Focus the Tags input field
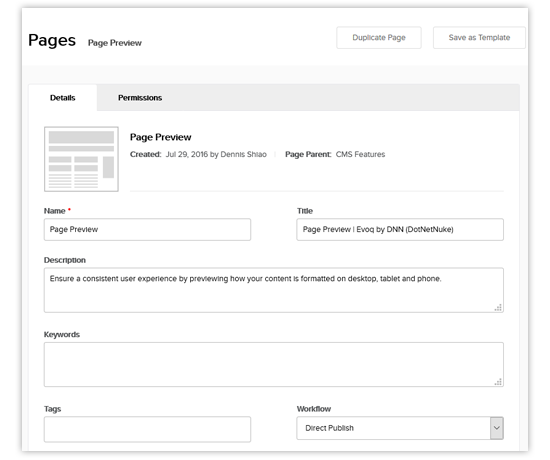 click(x=147, y=429)
